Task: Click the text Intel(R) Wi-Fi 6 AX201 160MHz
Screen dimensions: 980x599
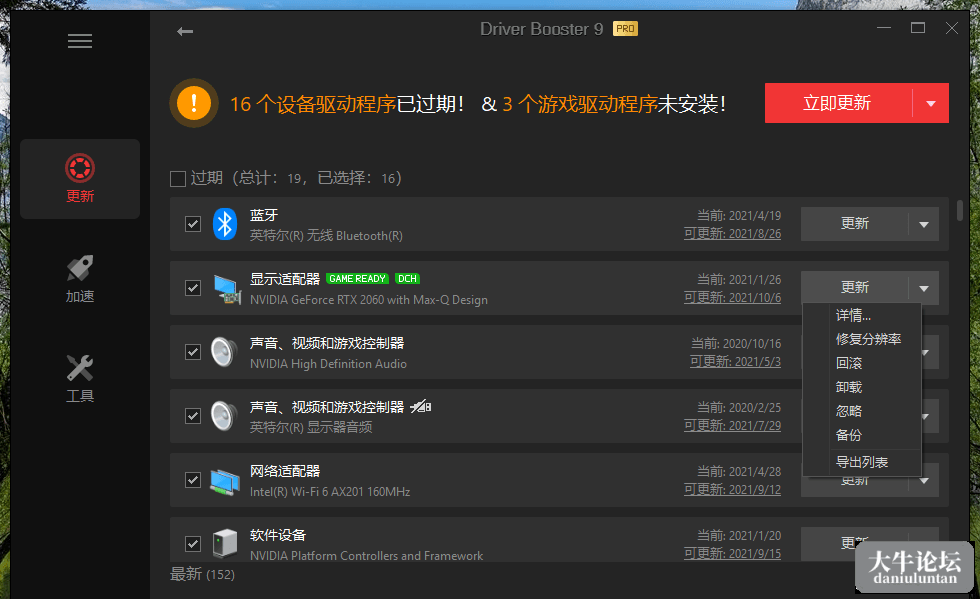Action: pyautogui.click(x=330, y=492)
